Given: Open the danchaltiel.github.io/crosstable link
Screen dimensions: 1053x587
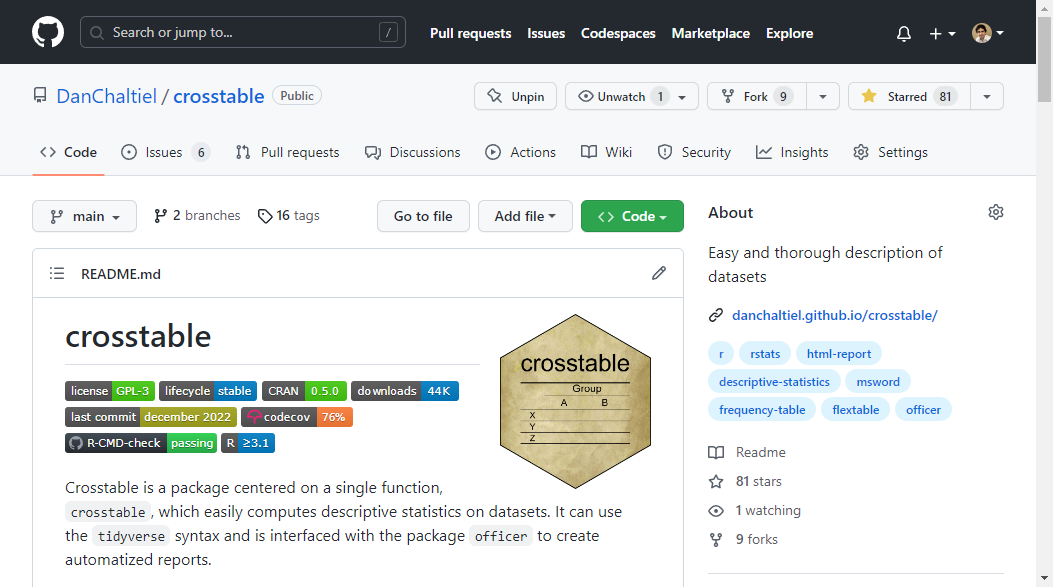Looking at the screenshot, I should coord(834,315).
